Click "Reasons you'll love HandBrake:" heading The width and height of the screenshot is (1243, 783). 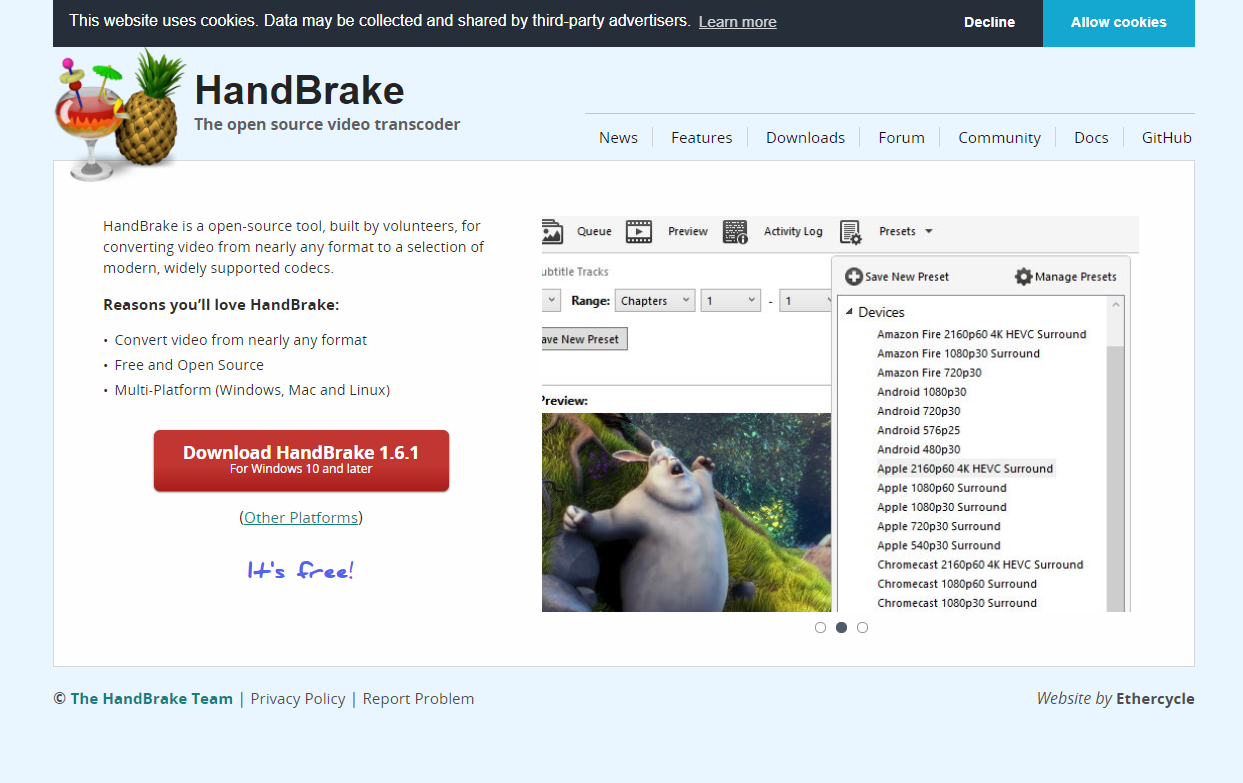[221, 305]
